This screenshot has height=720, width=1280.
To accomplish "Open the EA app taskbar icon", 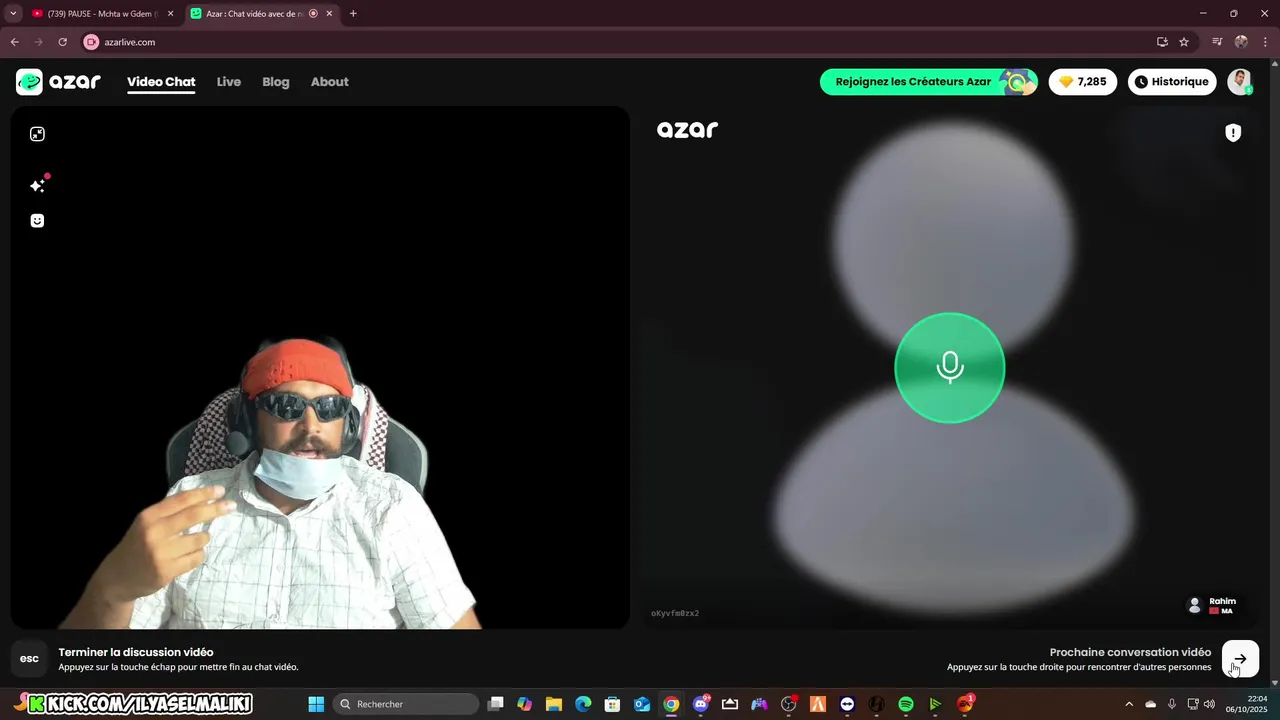I will [965, 704].
